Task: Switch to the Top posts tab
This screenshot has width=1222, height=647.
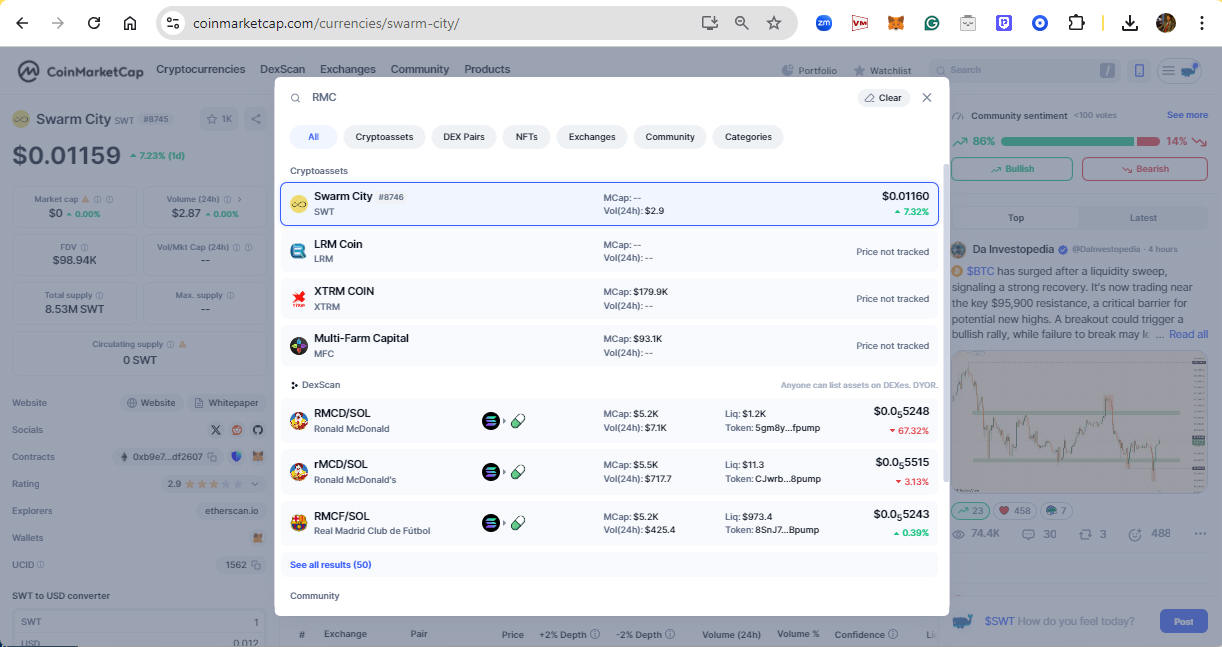Action: coord(1015,217)
